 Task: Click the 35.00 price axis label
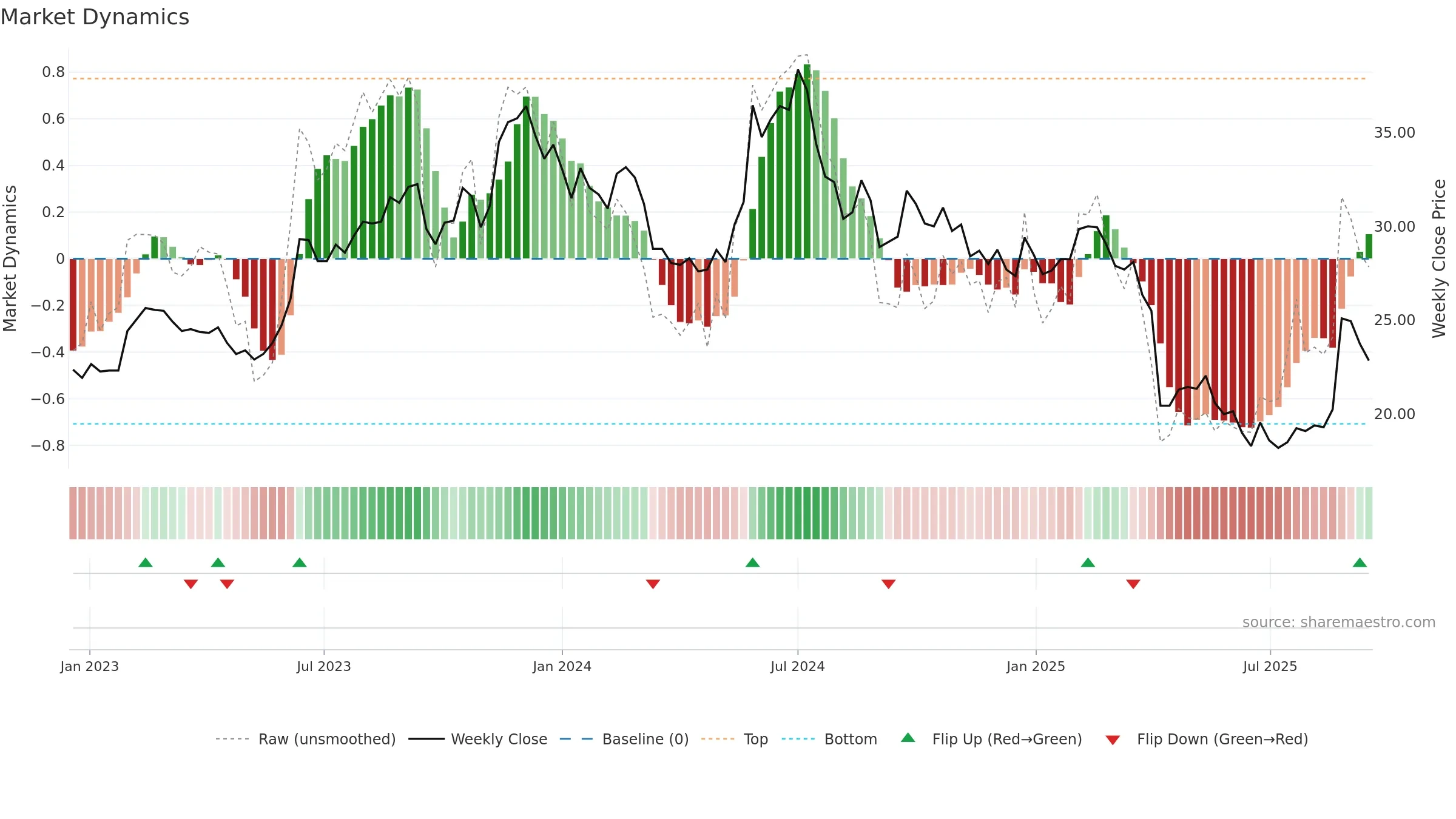(1395, 133)
